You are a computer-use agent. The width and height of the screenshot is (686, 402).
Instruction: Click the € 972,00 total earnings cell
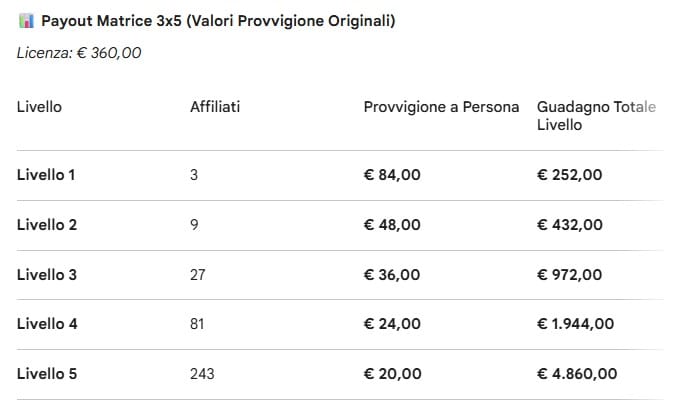tap(570, 275)
